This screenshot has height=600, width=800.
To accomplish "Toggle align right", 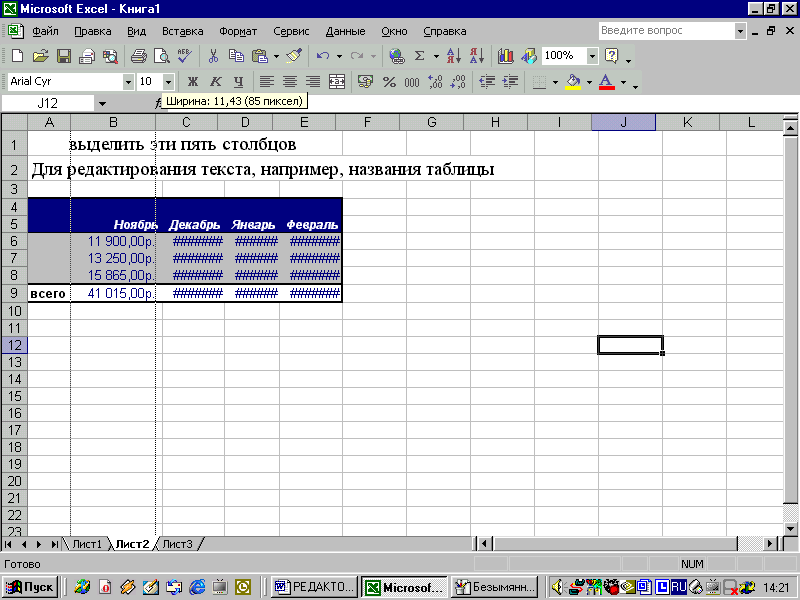I will pyautogui.click(x=313, y=82).
